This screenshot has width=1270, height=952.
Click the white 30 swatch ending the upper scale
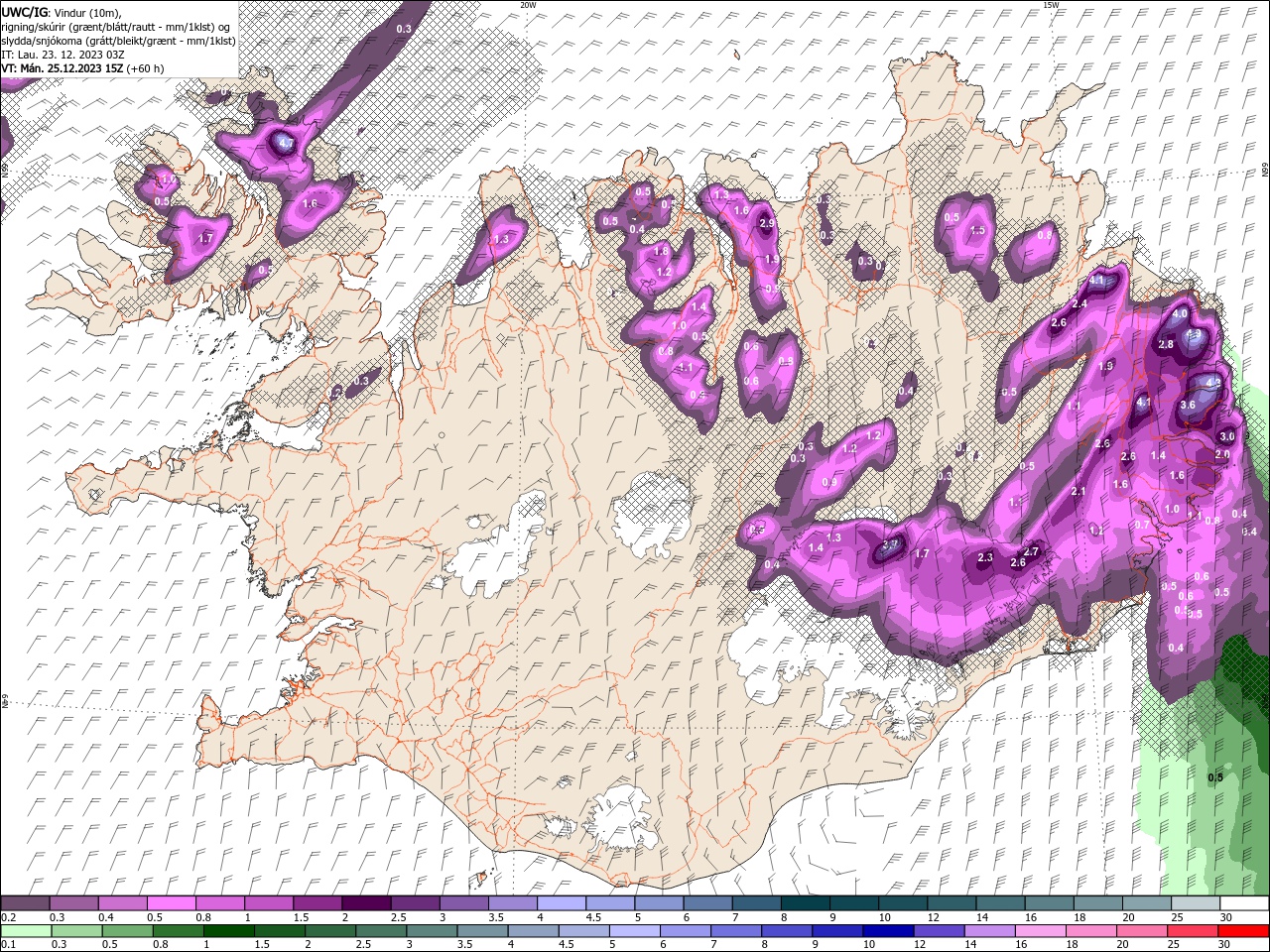point(1243,903)
